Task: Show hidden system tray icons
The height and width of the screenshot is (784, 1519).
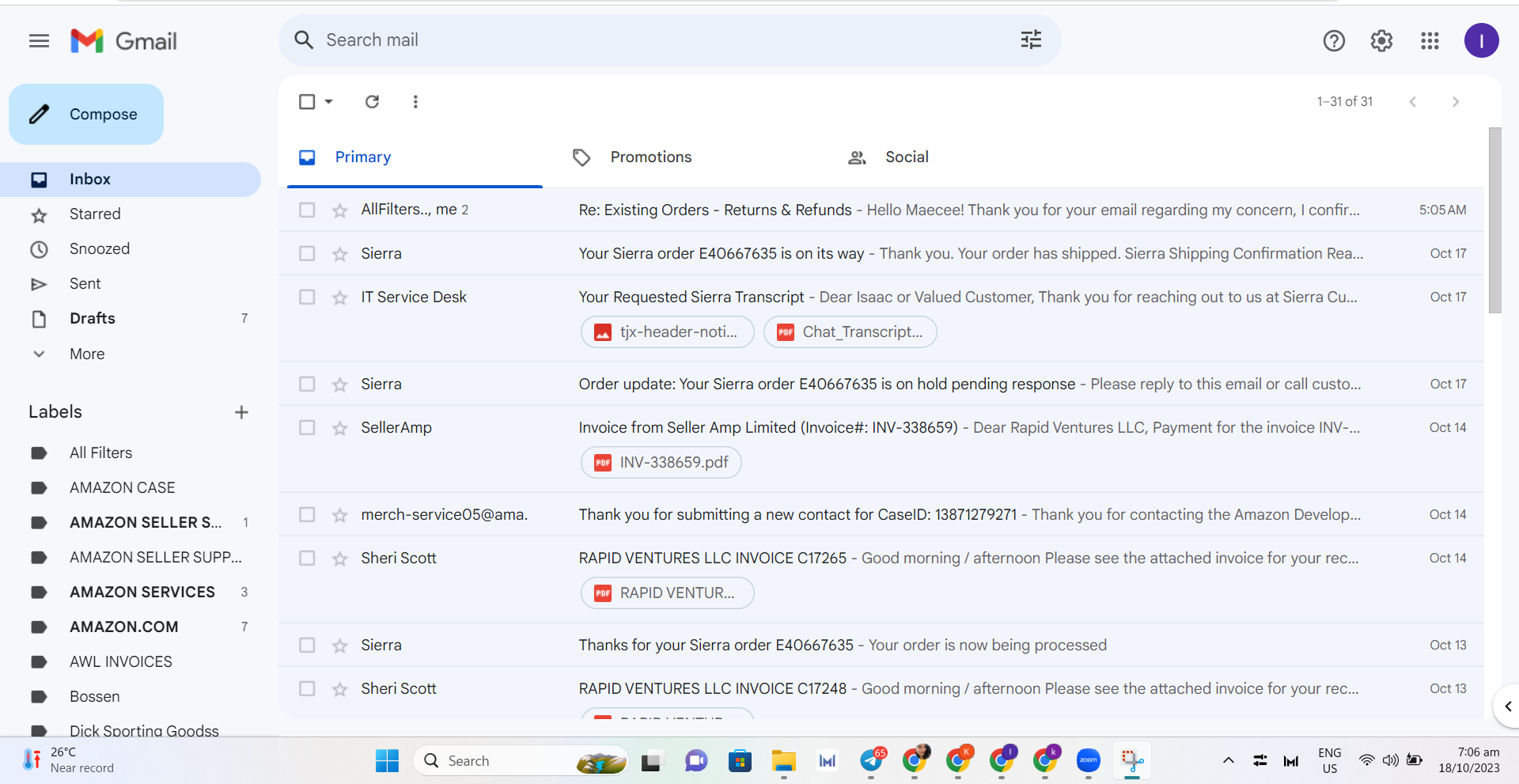Action: [1228, 760]
